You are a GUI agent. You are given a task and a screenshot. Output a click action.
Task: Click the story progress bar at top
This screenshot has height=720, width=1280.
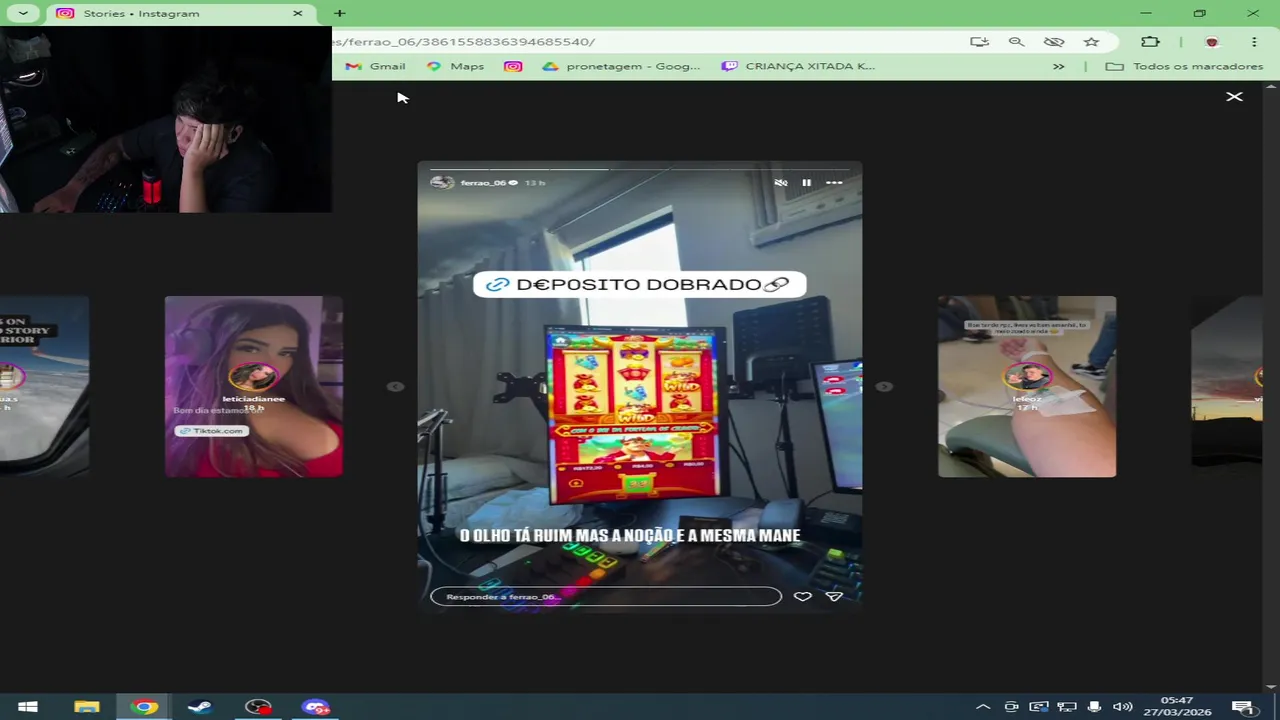(639, 169)
